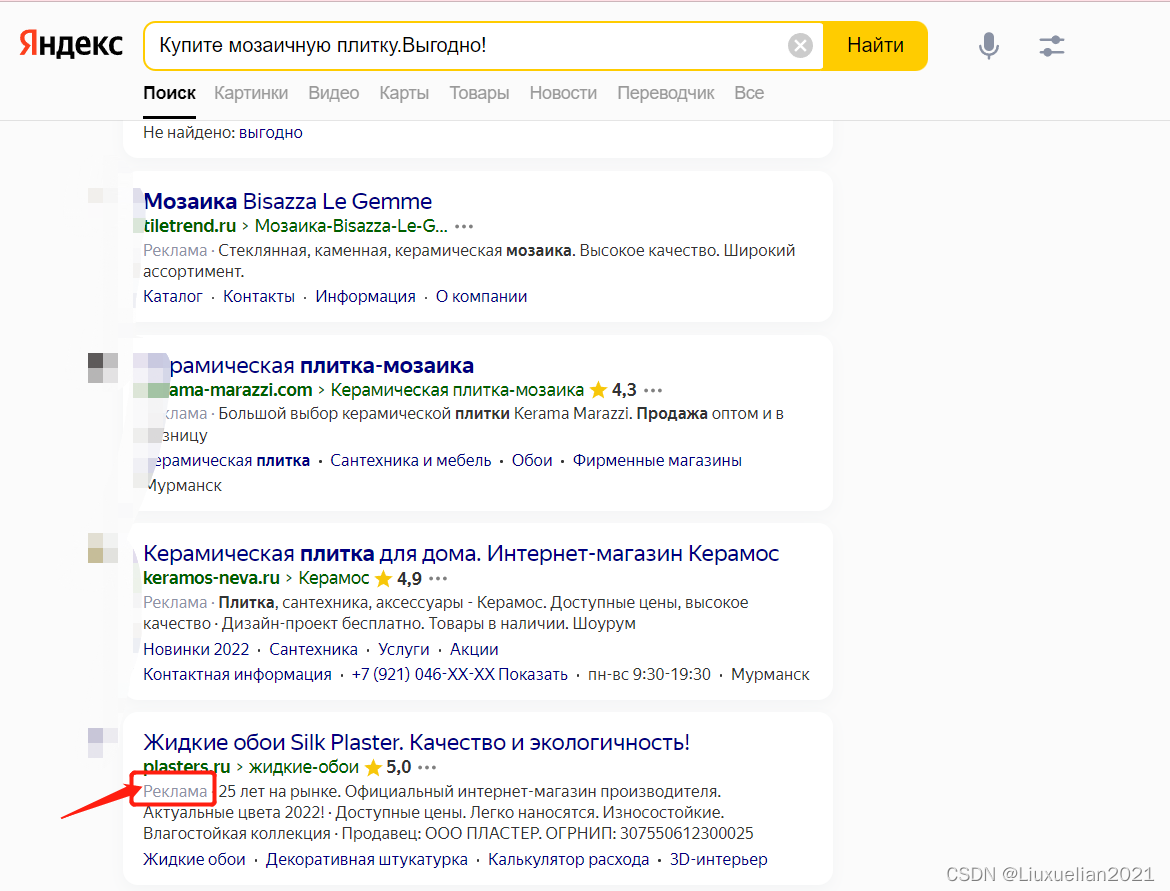Open keramos-neva.ru domain link
The image size is (1170, 891).
click(211, 578)
